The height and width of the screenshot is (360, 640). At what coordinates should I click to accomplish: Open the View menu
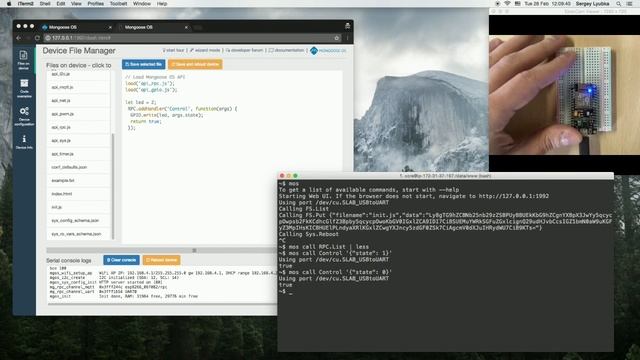click(76, 4)
